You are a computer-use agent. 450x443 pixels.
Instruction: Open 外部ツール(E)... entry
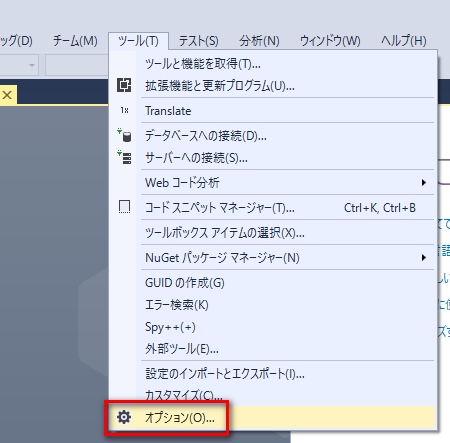(273, 349)
